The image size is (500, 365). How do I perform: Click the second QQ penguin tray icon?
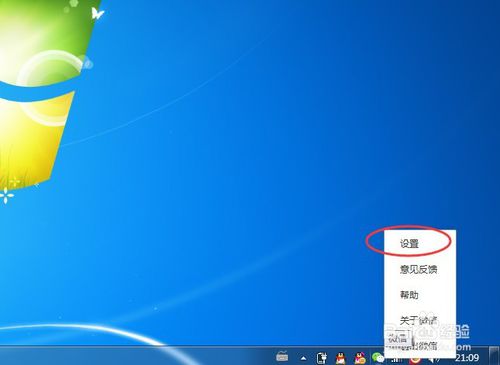pyautogui.click(x=360, y=358)
